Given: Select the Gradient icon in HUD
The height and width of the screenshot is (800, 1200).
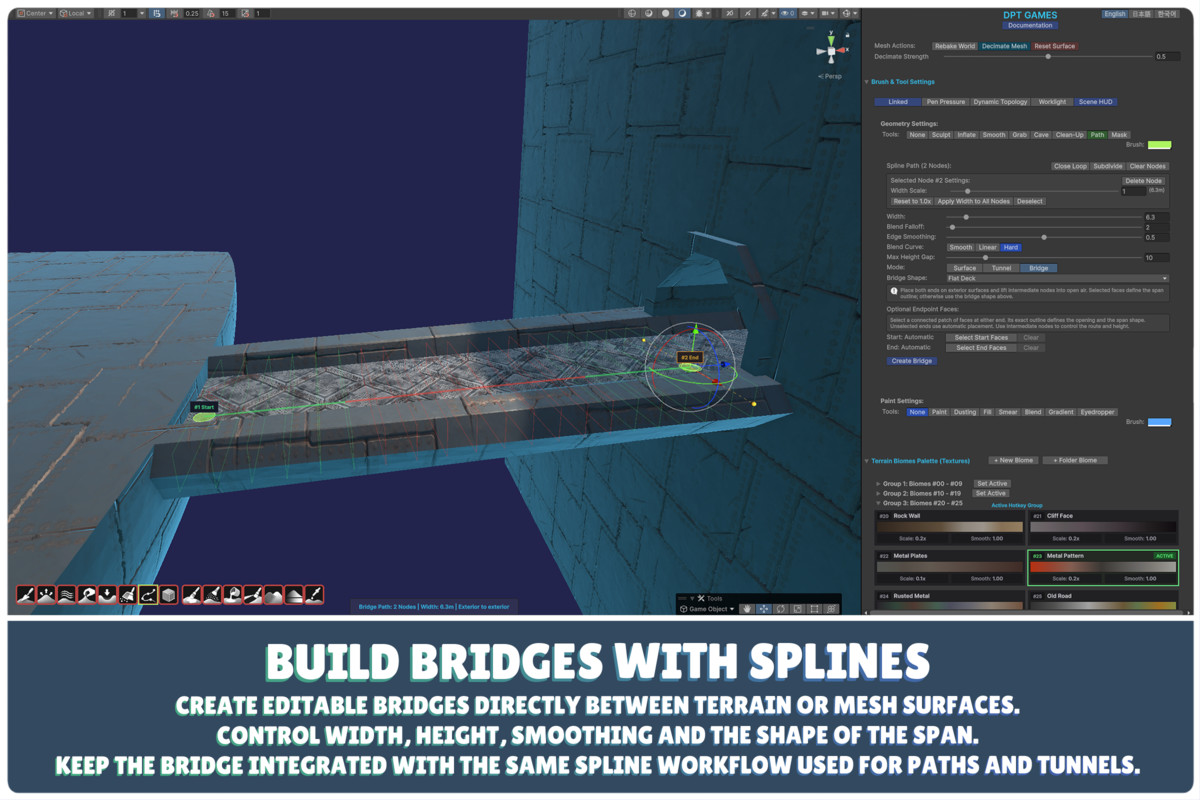Looking at the screenshot, I should (x=294, y=595).
